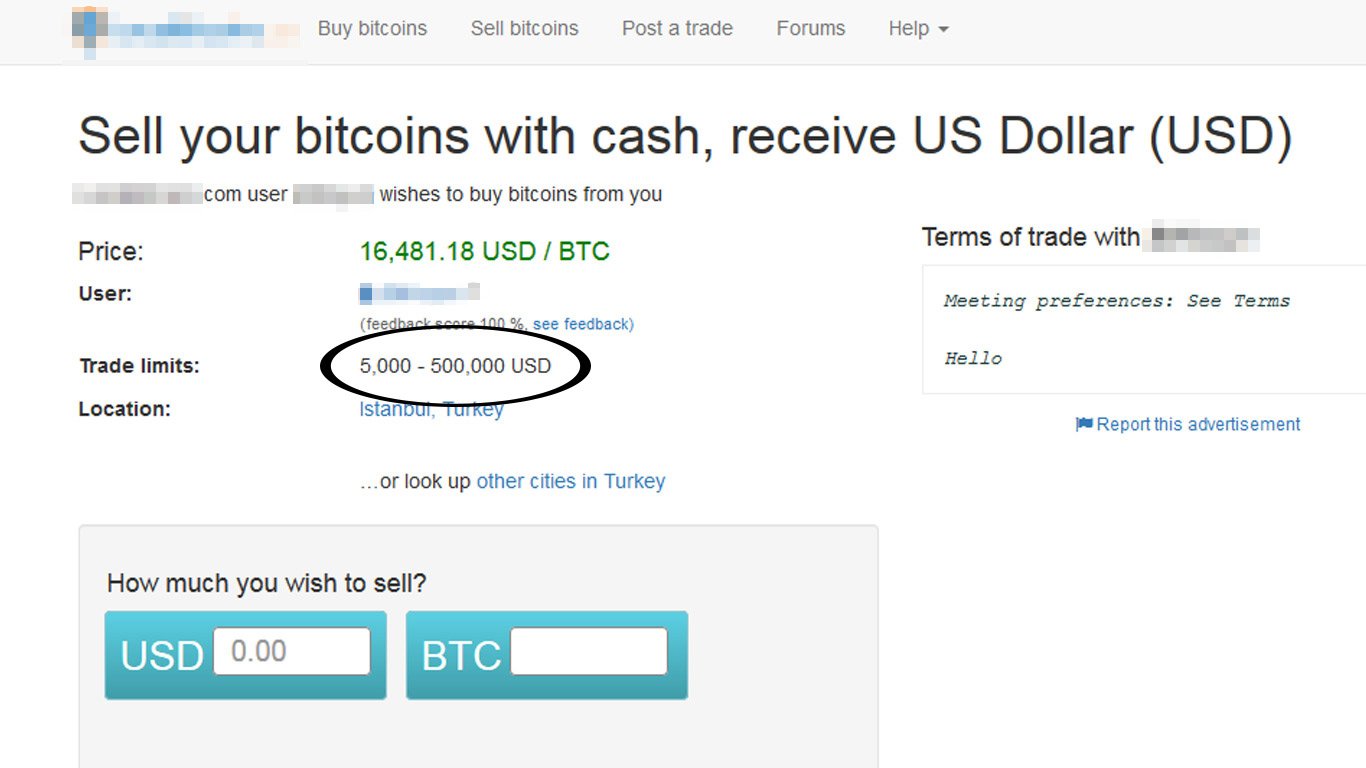This screenshot has height=768, width=1366.
Task: Click the Istanbul, Turkey location link
Action: tap(431, 409)
